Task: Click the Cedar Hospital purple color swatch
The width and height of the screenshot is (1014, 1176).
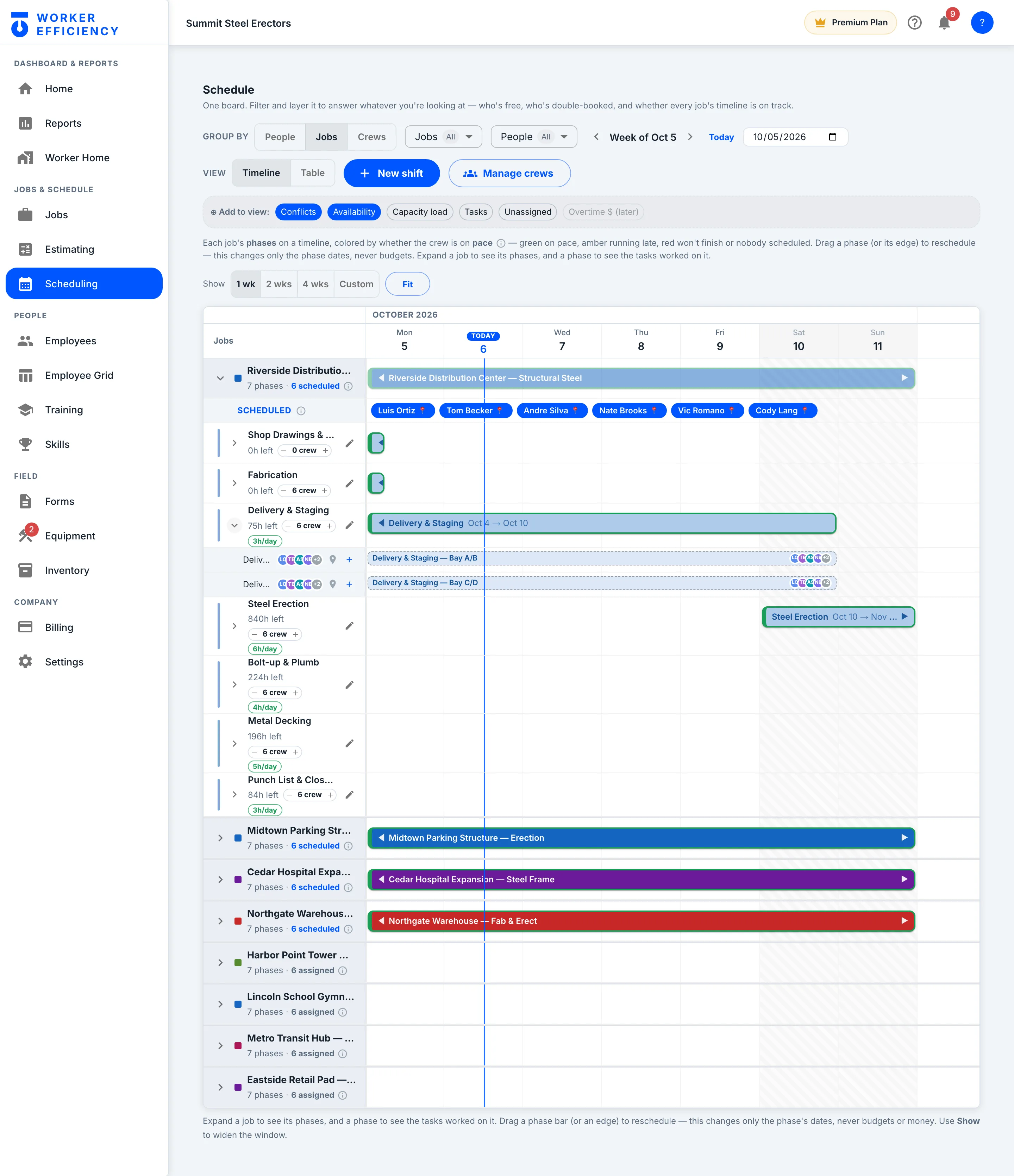Action: tap(238, 880)
